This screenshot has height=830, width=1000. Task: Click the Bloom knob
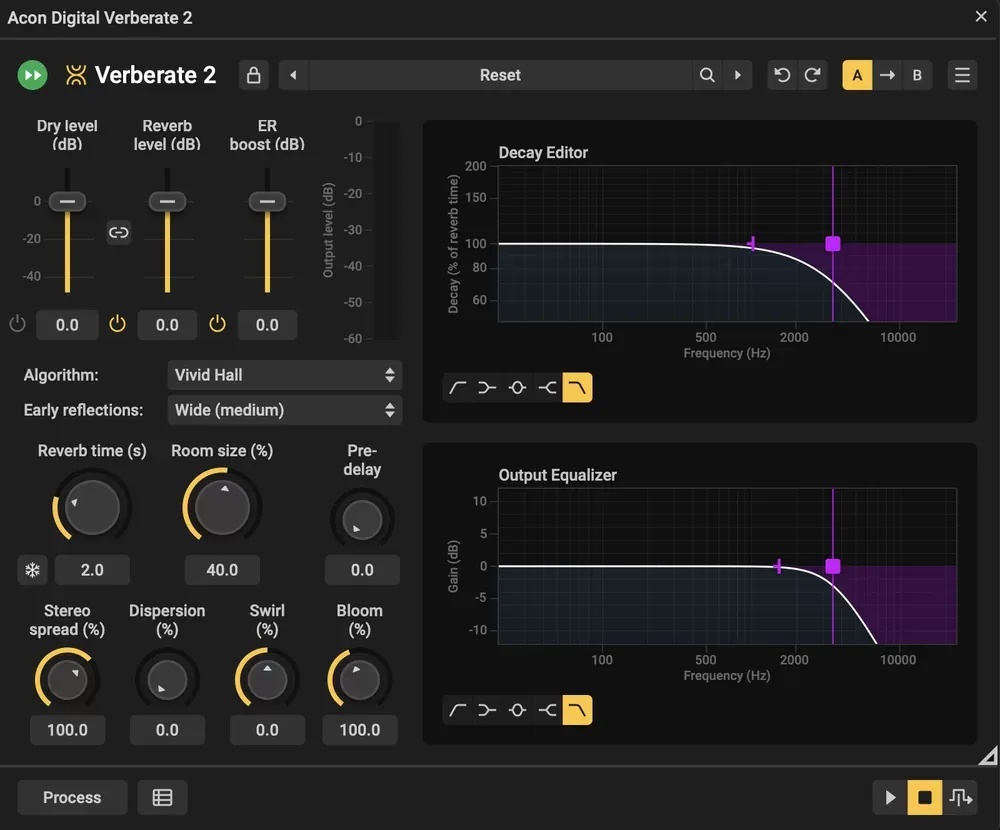360,680
